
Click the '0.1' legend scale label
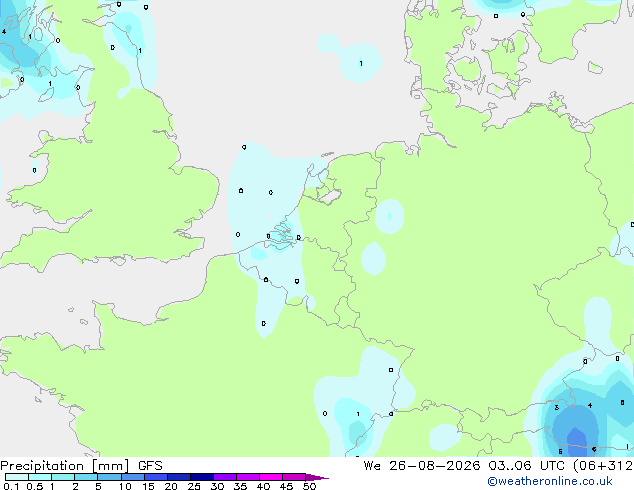pos(11,486)
